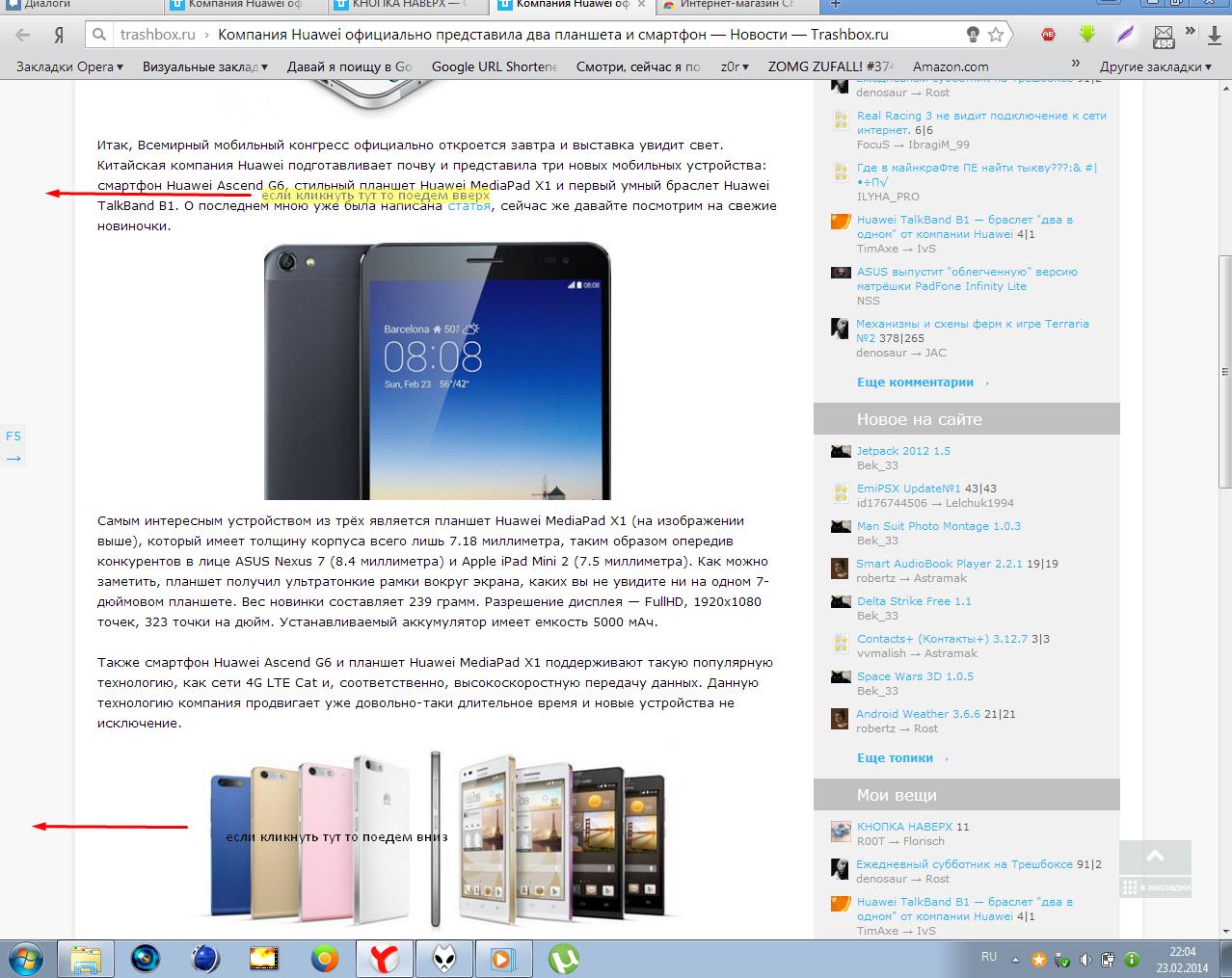Image resolution: width=1232 pixels, height=978 pixels.
Task: Click the address bar URL field
Action: (540, 35)
